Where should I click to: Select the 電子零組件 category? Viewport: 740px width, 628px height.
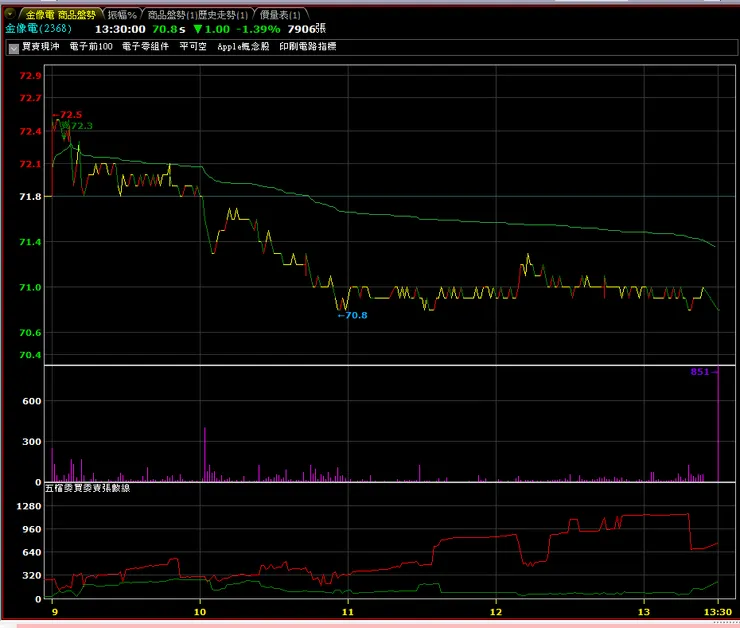click(145, 46)
